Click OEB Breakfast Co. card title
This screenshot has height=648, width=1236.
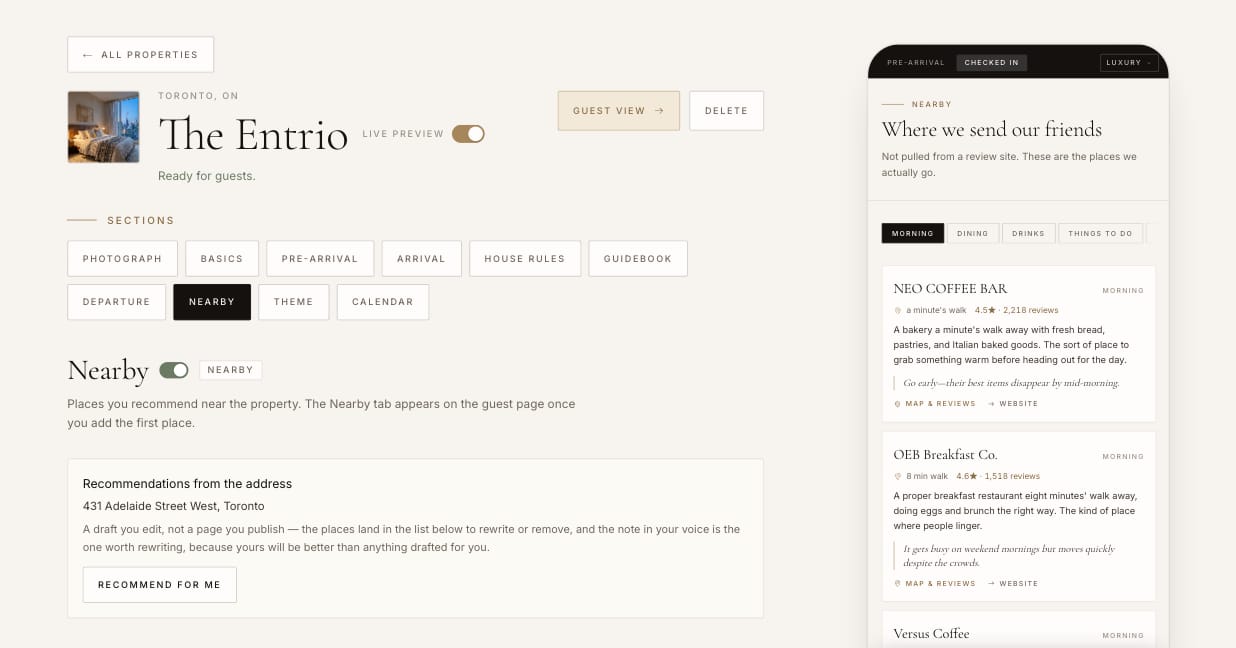pyautogui.click(x=945, y=455)
